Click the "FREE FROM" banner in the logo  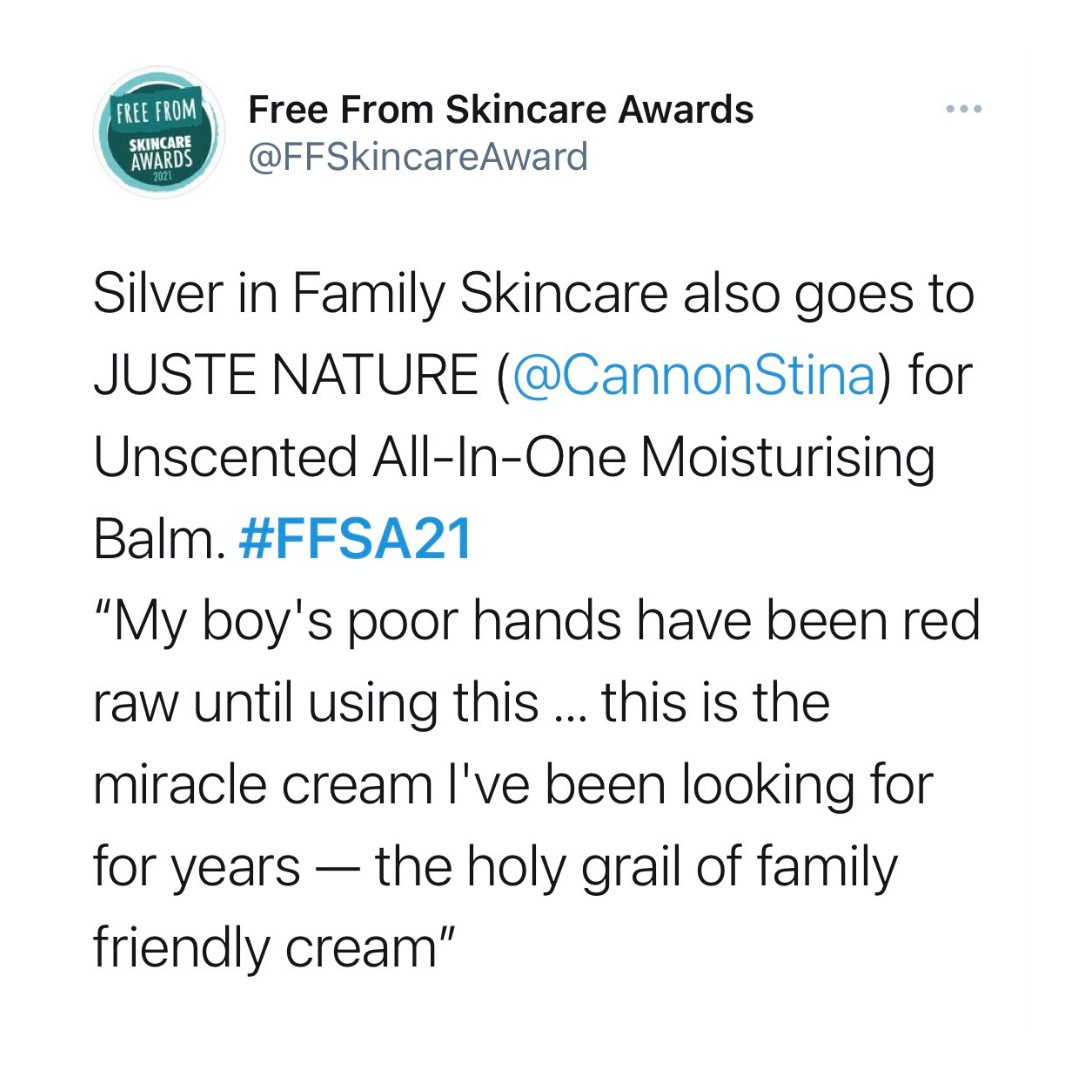156,108
